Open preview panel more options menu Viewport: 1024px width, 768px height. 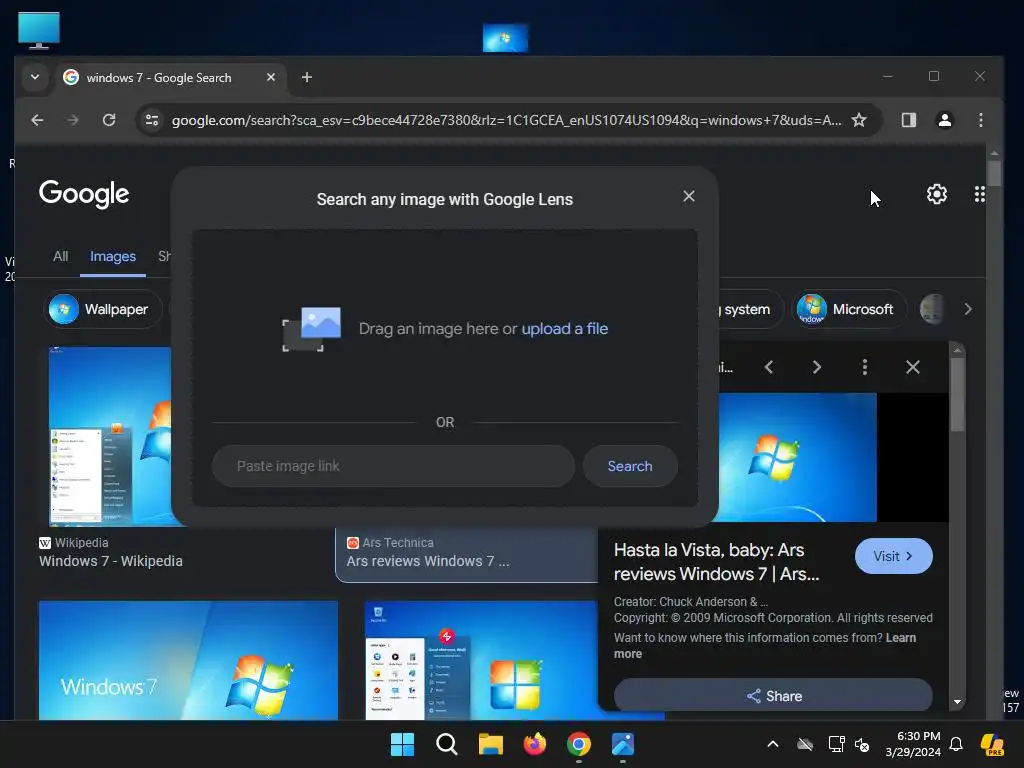click(x=865, y=367)
